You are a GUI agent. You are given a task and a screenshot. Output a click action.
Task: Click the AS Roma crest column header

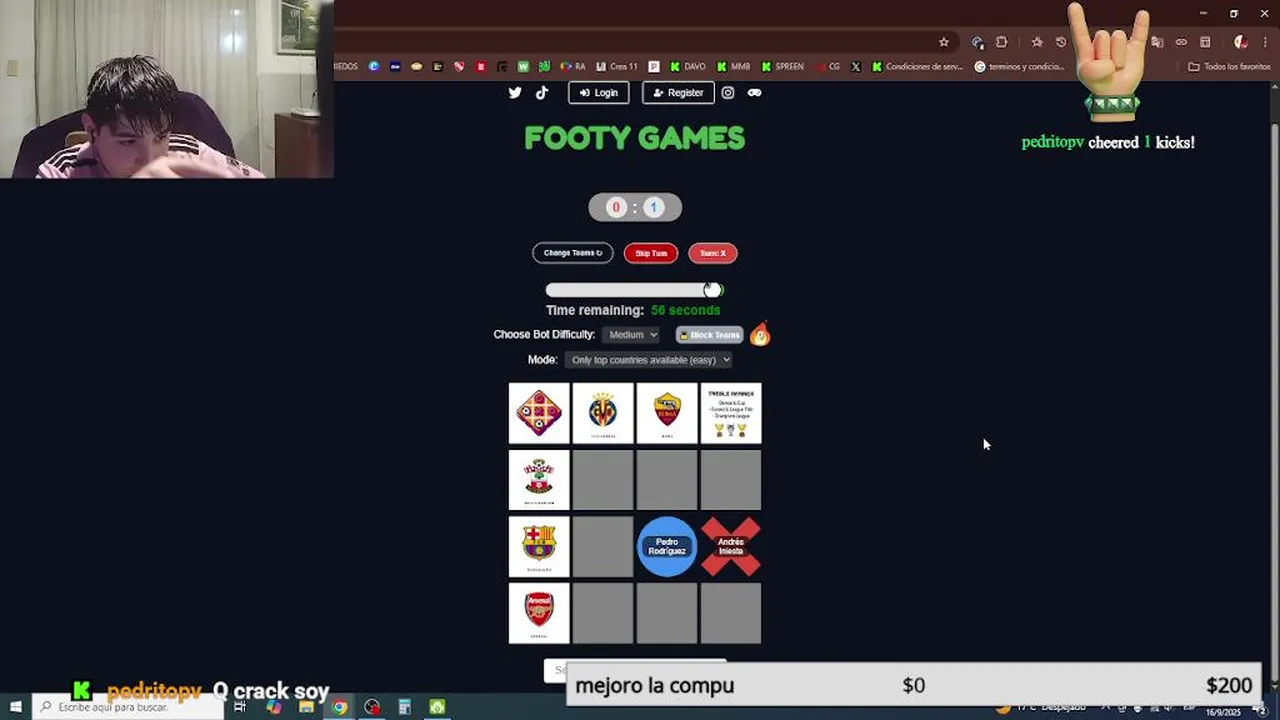pyautogui.click(x=667, y=413)
